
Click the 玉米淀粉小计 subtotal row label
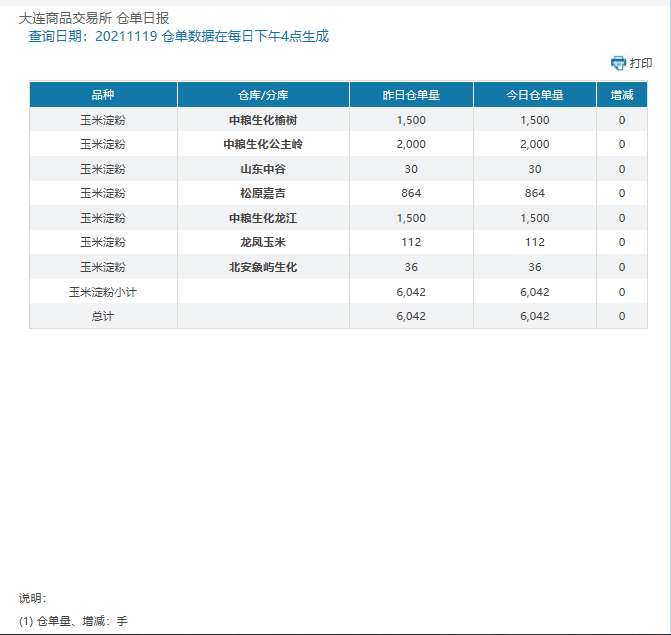point(103,292)
